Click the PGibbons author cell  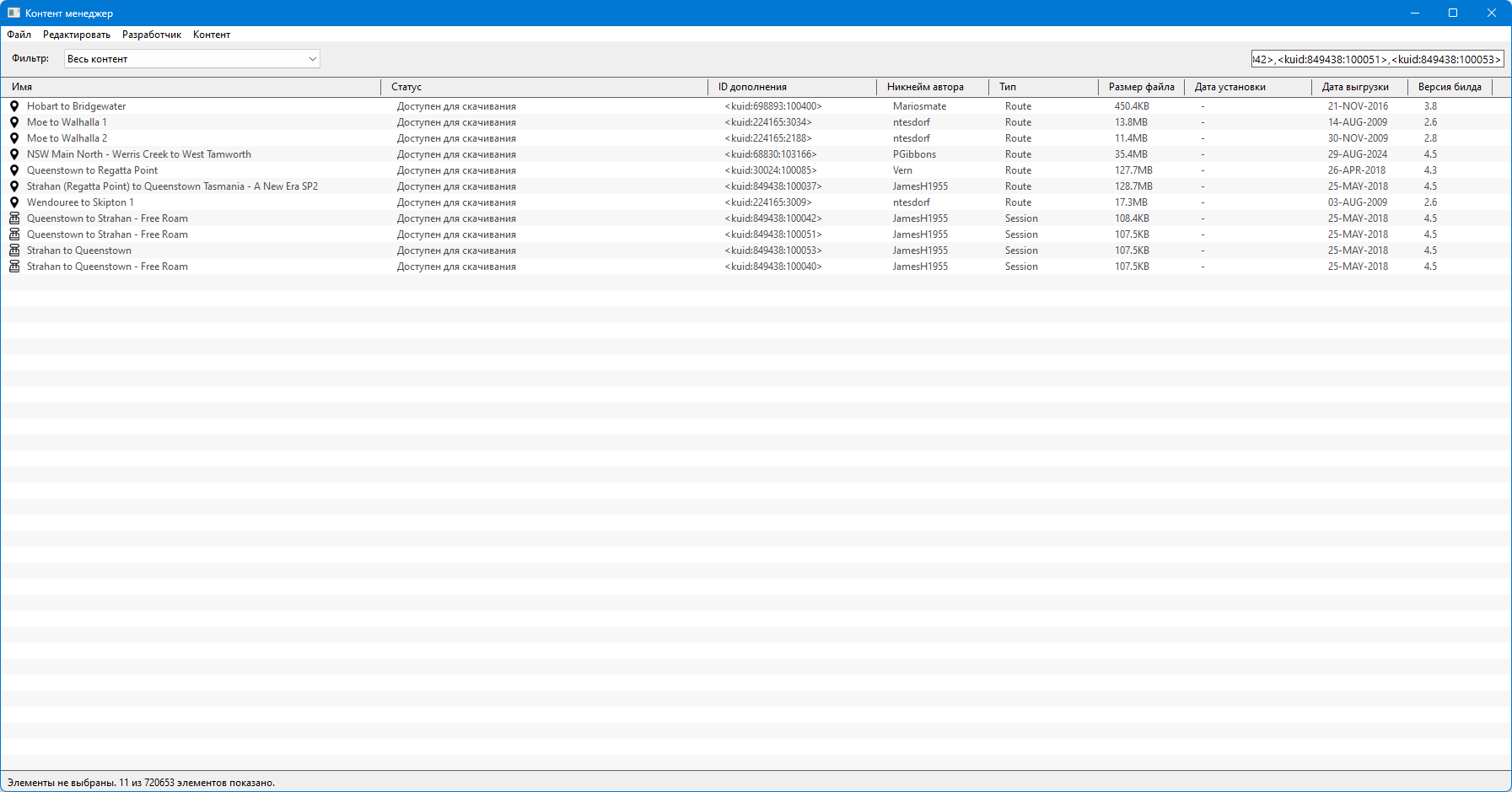click(x=914, y=154)
